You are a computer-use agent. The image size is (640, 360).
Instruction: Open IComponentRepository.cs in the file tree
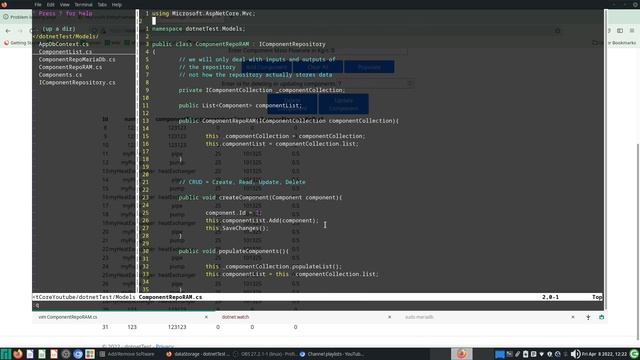click(x=77, y=82)
